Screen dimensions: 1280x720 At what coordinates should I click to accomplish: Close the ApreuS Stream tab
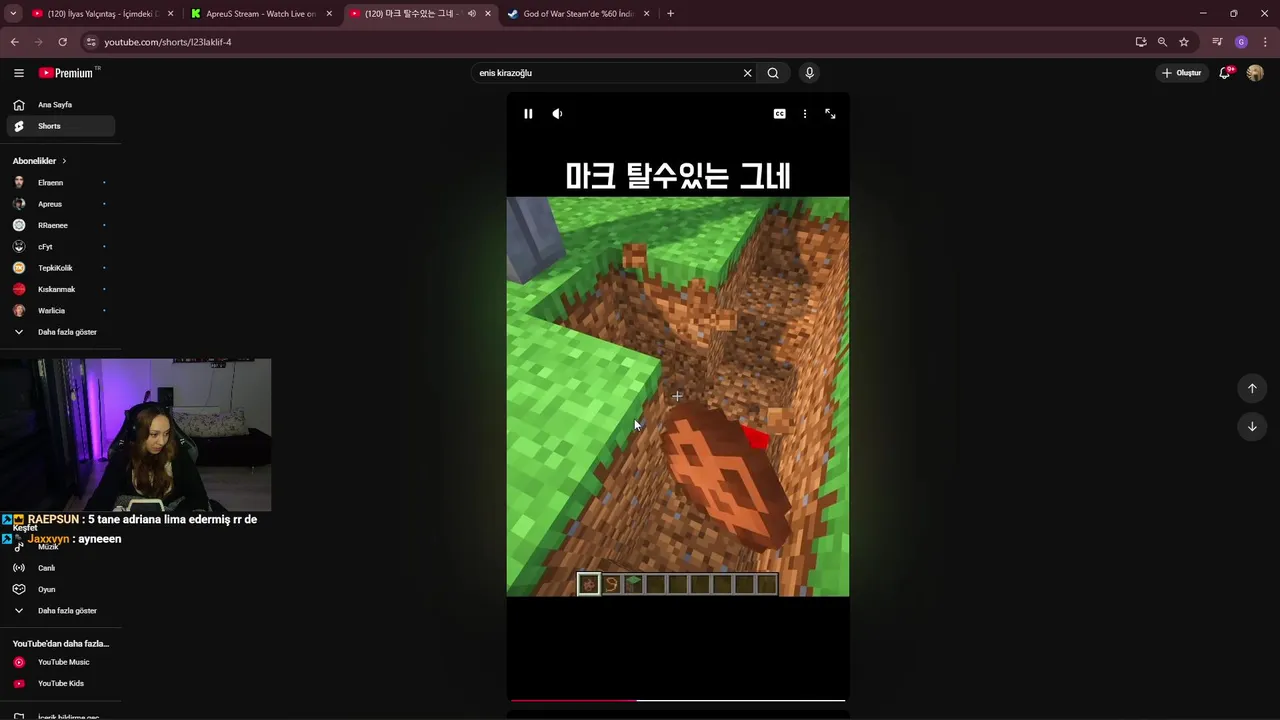(329, 14)
